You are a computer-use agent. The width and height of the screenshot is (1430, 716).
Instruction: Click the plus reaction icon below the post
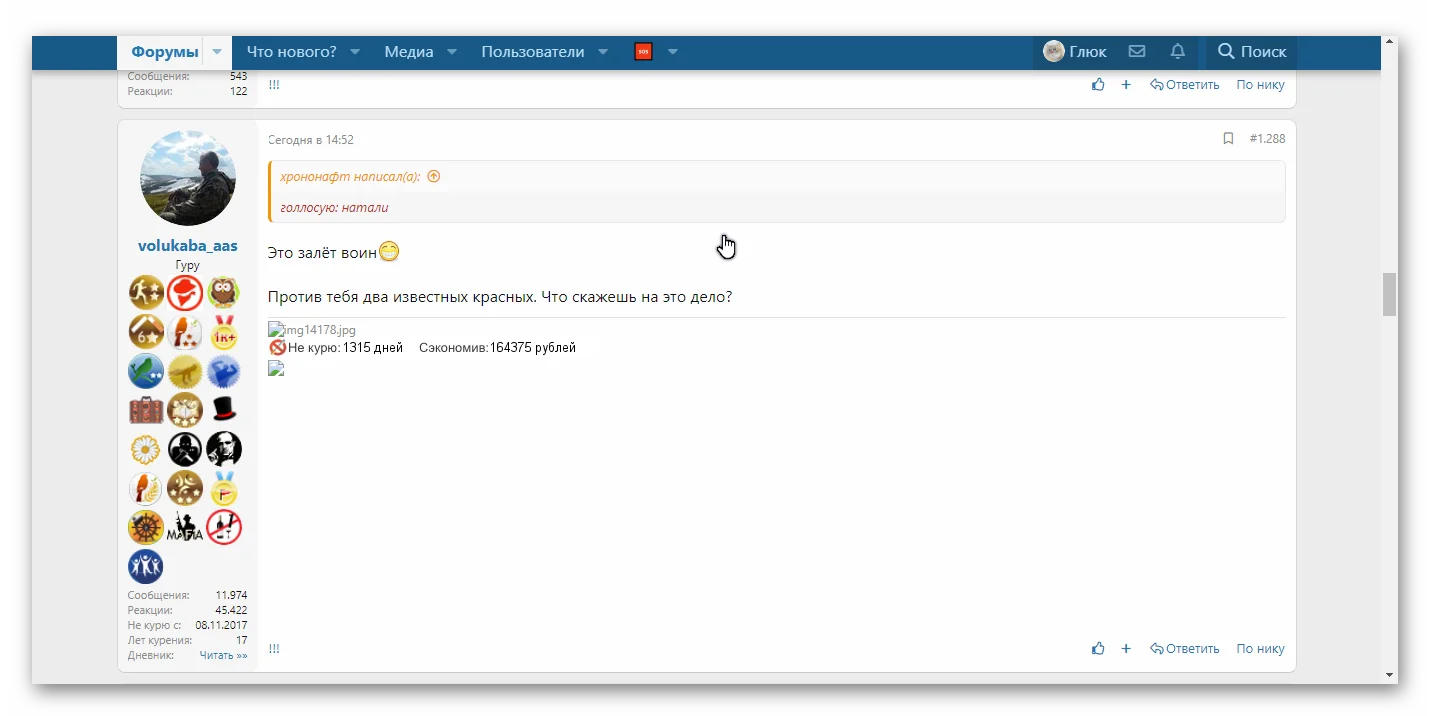pyautogui.click(x=1126, y=648)
